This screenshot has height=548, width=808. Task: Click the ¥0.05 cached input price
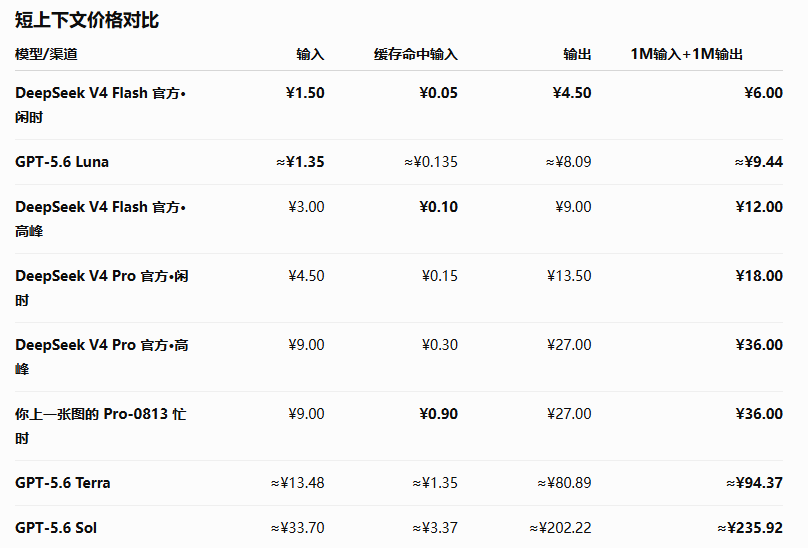[438, 93]
